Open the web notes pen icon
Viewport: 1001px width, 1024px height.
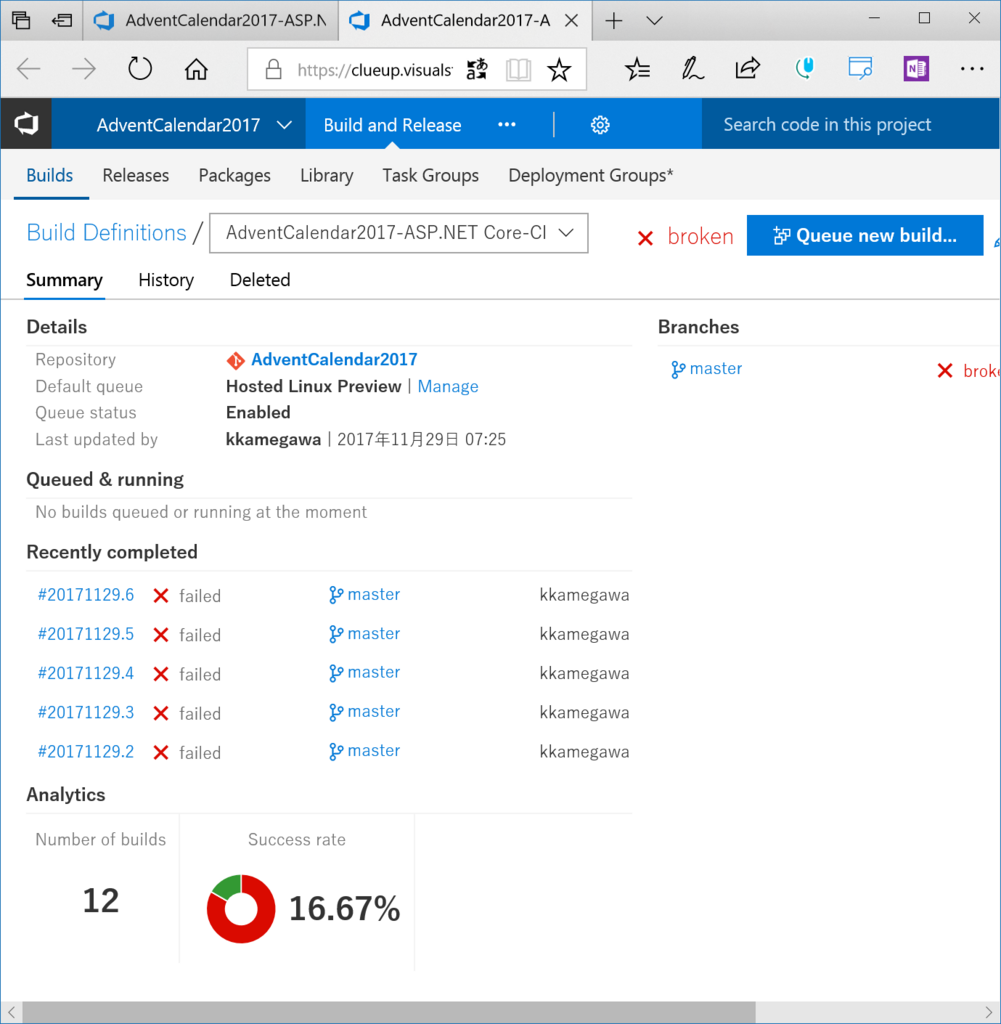(x=692, y=69)
